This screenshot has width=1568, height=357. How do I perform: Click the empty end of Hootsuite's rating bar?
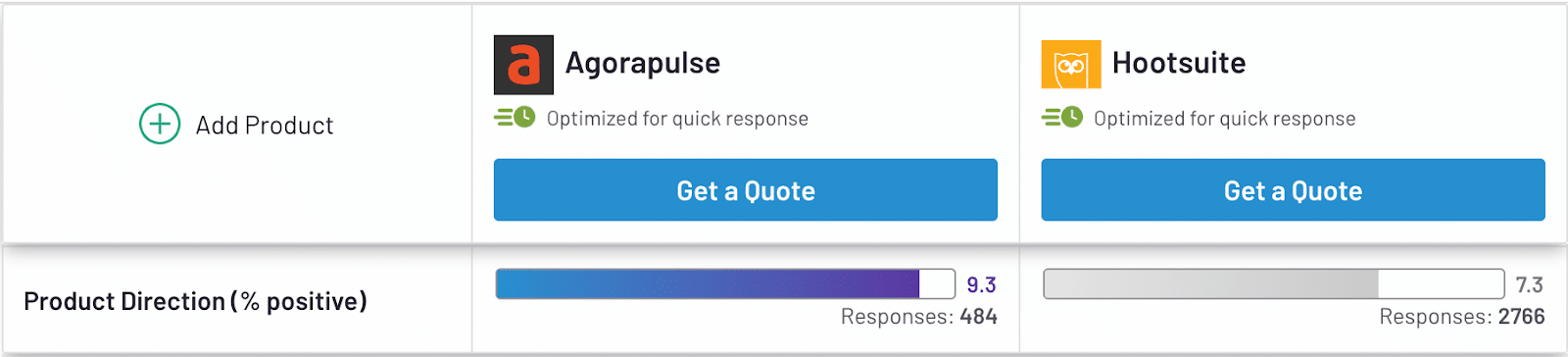[x=1441, y=283]
